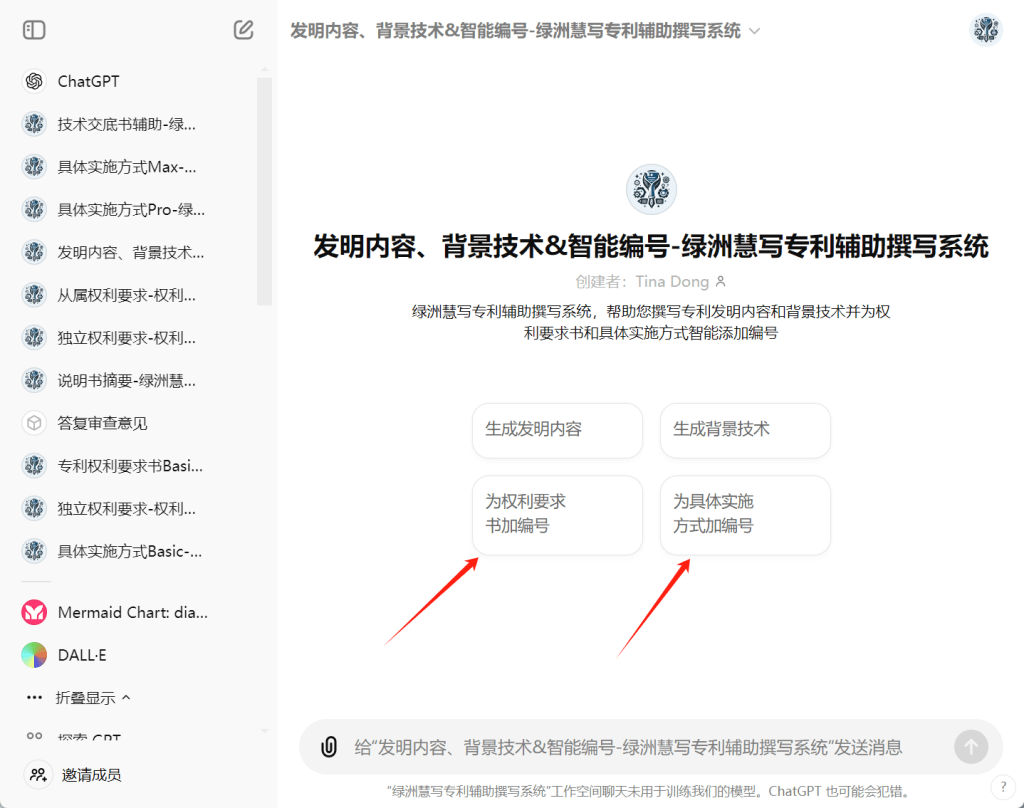
Task: Select the 生成发明内容 prompt card
Action: point(557,430)
